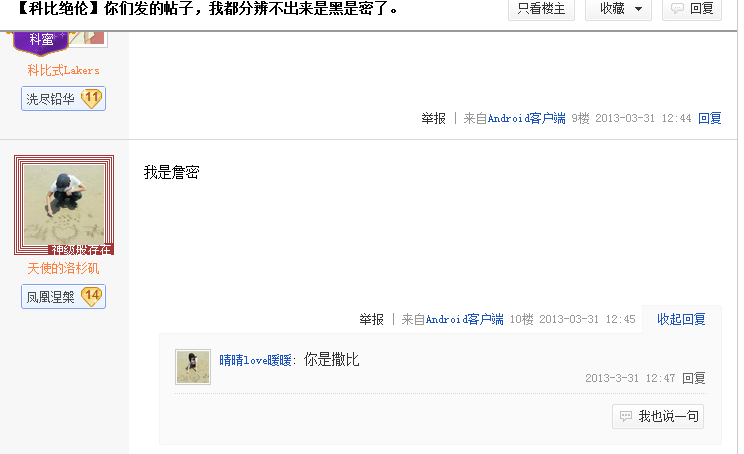Click the 洗尽铅华 level 11 badge

pyautogui.click(x=63, y=99)
